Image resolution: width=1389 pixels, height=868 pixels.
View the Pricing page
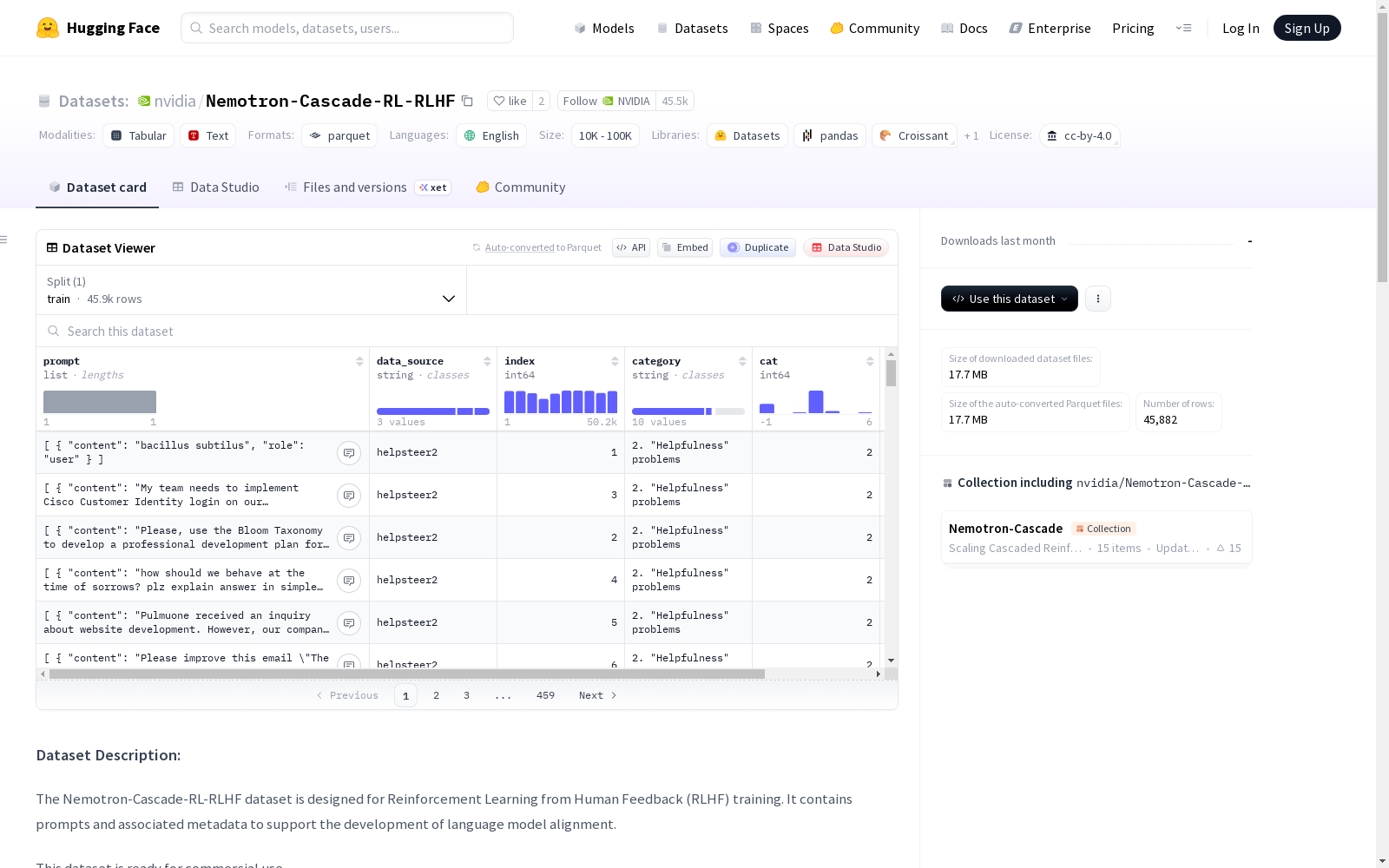(x=1133, y=28)
